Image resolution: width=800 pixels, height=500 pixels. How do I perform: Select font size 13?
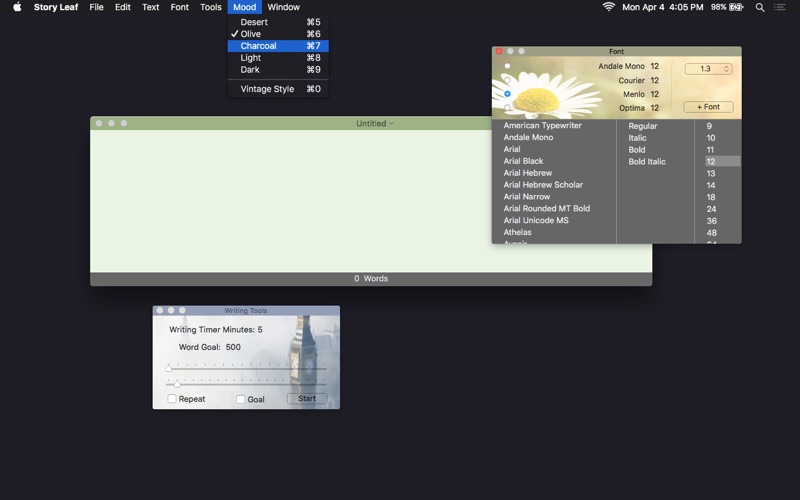(711, 173)
